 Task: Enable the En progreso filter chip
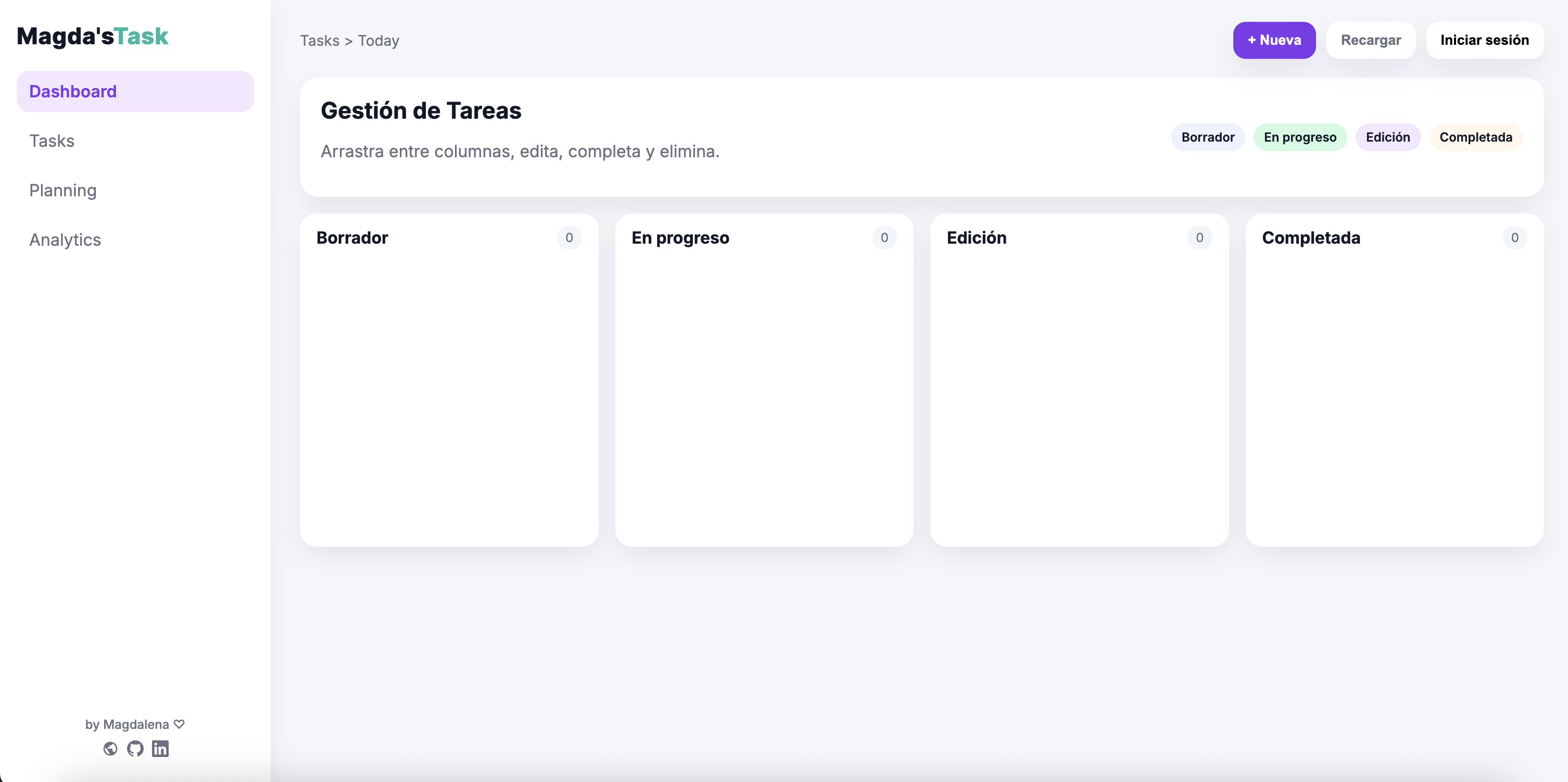coord(1300,137)
